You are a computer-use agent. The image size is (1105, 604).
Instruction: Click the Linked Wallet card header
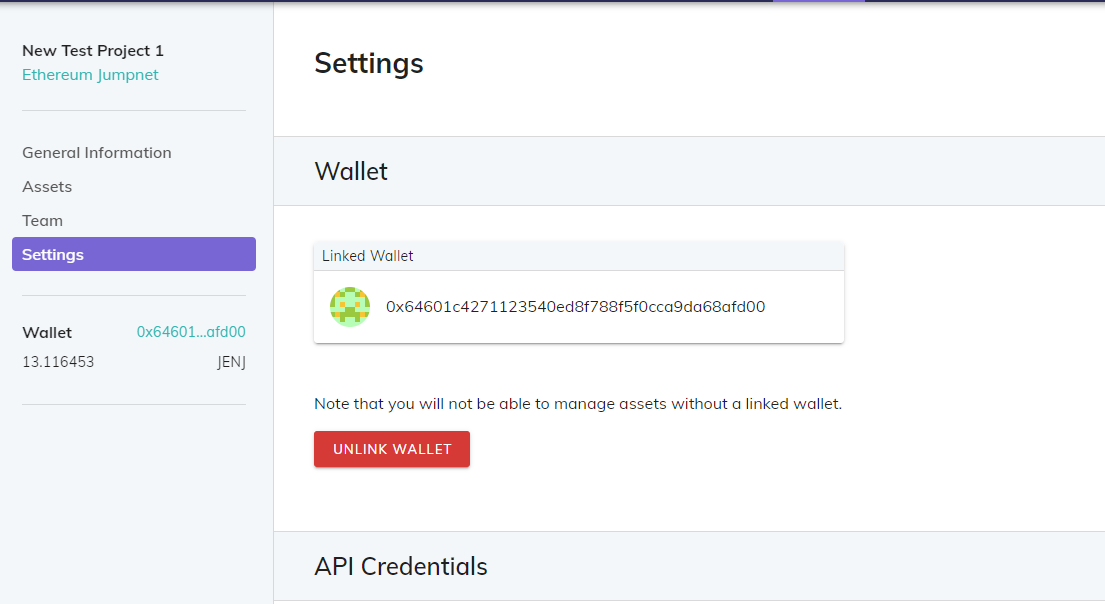(579, 256)
